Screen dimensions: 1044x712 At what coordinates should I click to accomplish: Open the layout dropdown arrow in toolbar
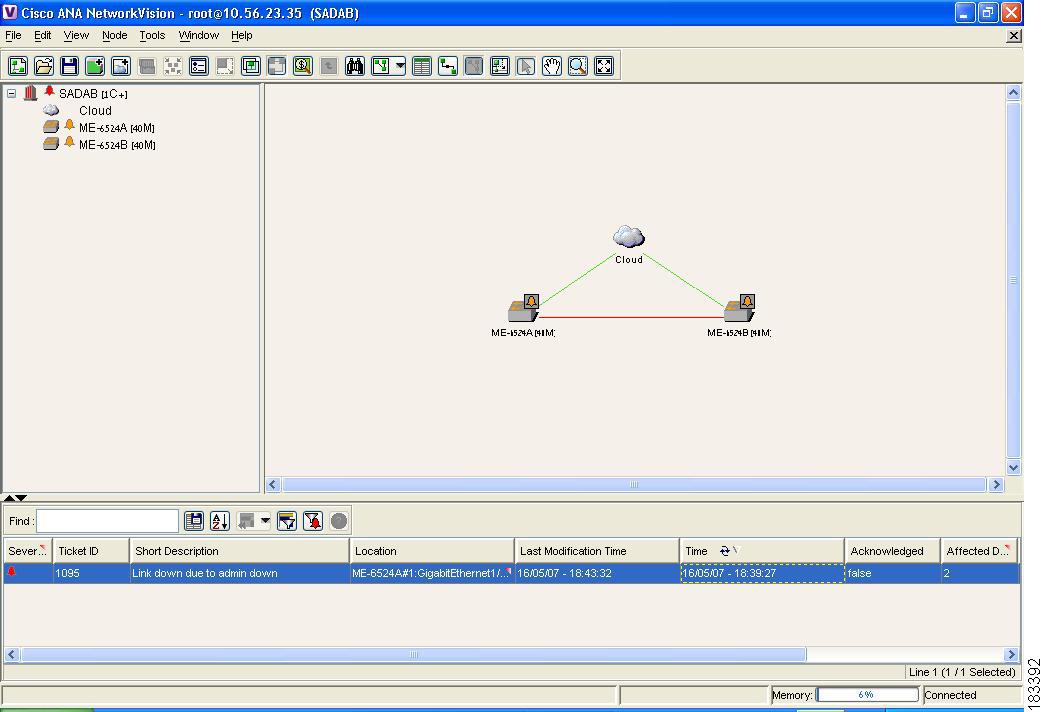[x=400, y=66]
